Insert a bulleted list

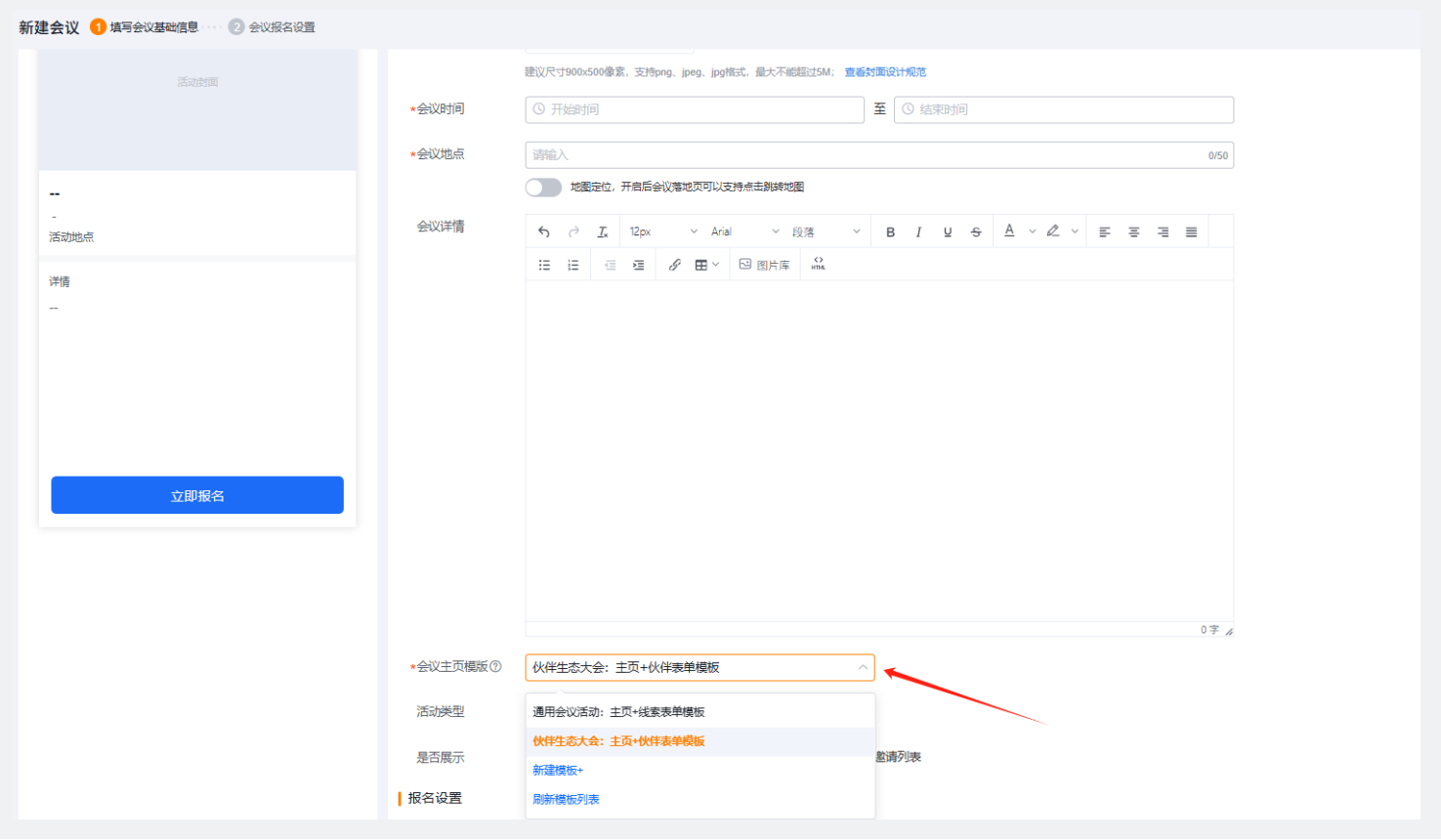[x=544, y=265]
